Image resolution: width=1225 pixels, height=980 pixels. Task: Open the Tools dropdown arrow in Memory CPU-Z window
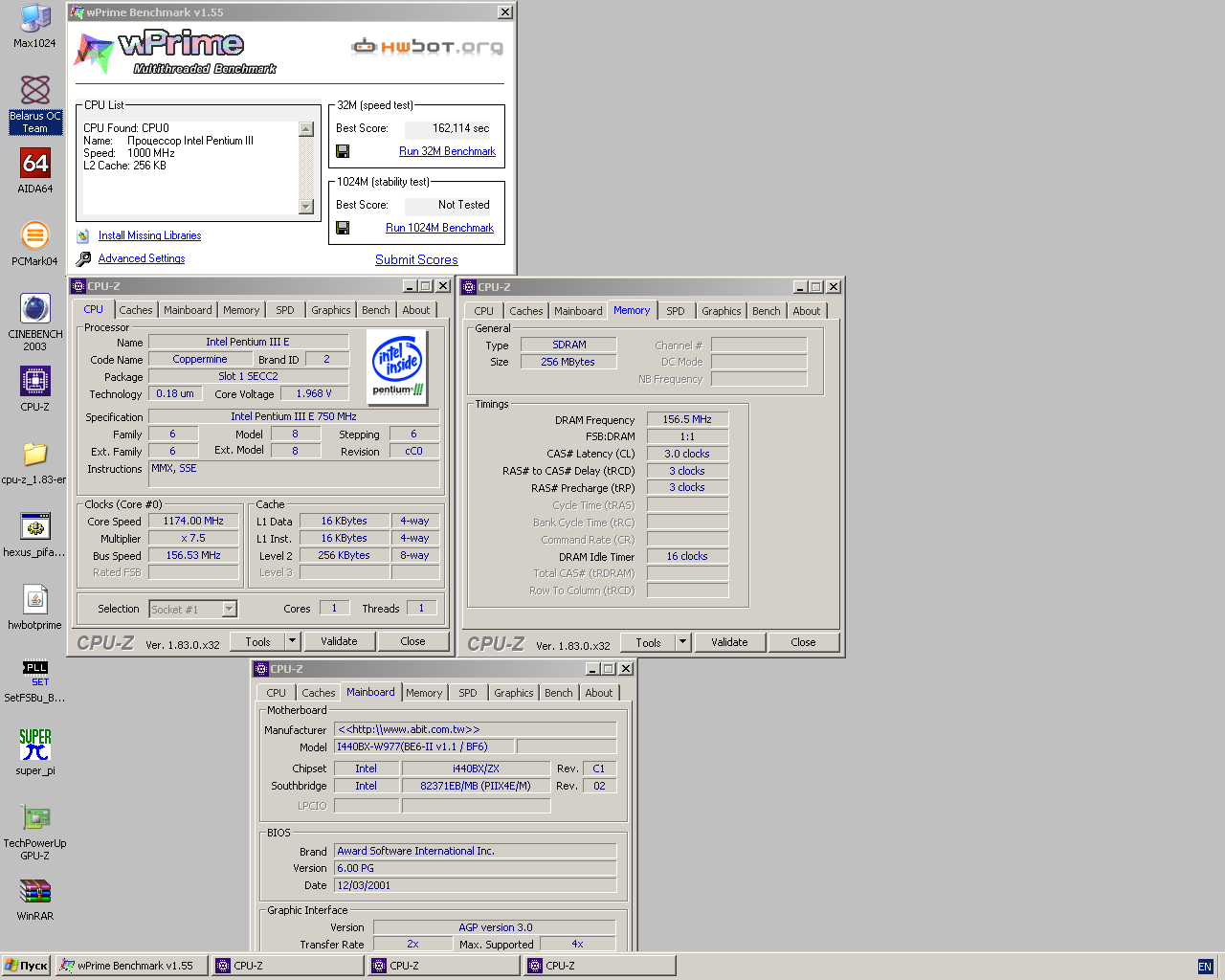click(x=683, y=642)
